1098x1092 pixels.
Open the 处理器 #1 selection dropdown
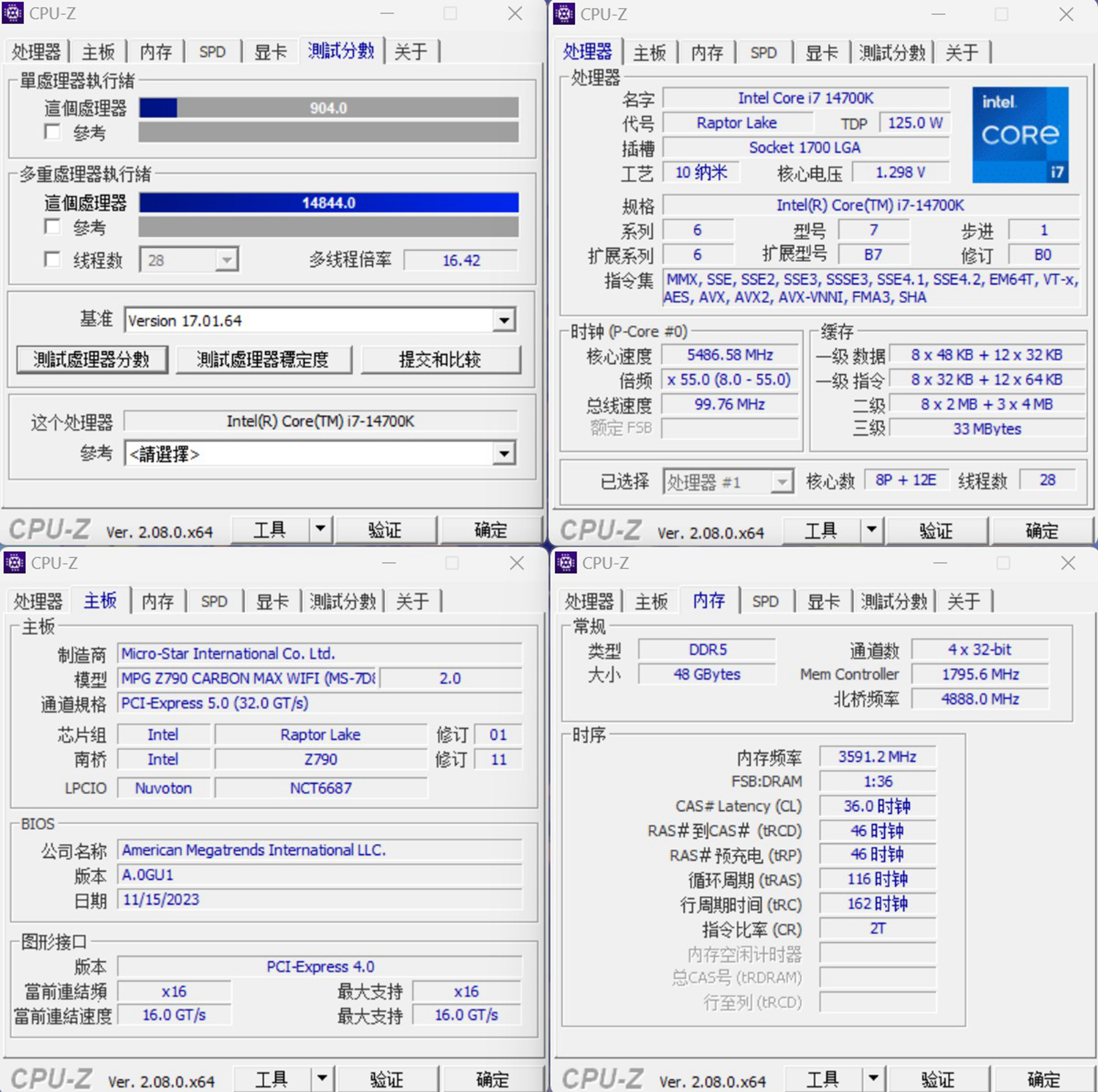[x=781, y=482]
